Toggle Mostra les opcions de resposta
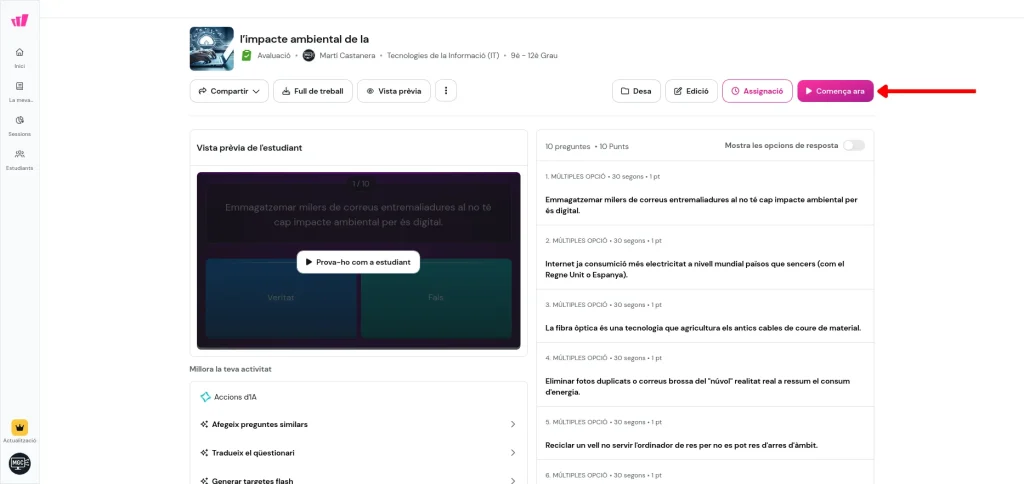The image size is (1024, 484). (853, 145)
